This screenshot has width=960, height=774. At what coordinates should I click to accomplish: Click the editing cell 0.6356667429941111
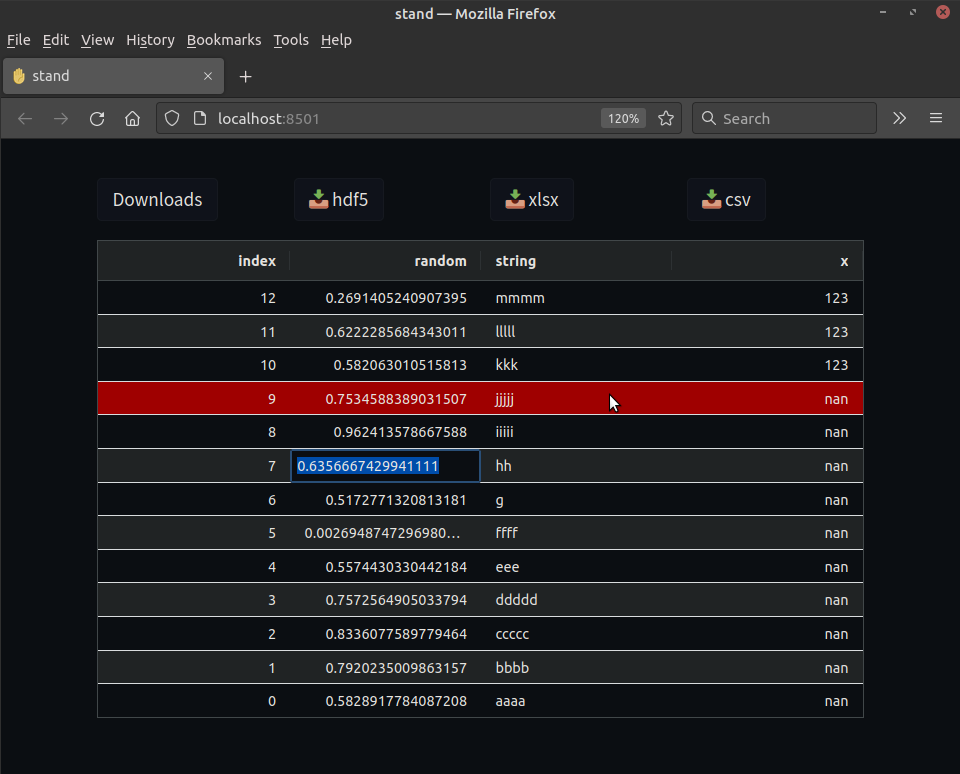(x=385, y=466)
